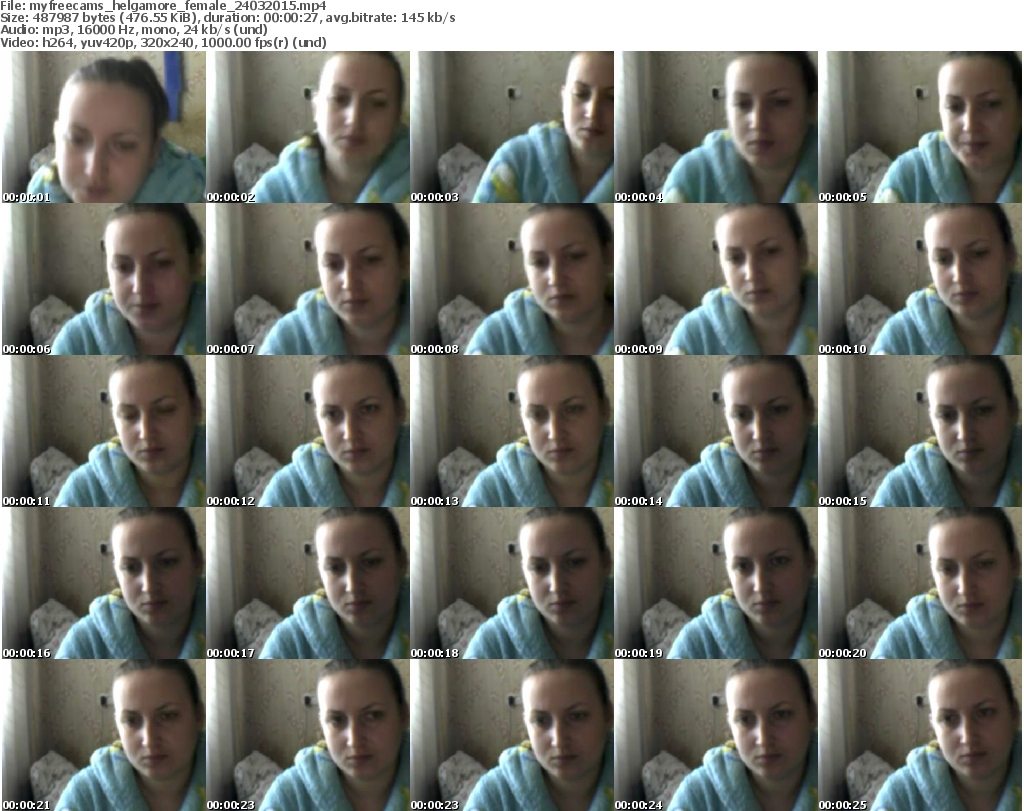Open the thumbnail marked 00:00:20
Screen dimensions: 1024x811
(x=920, y=583)
